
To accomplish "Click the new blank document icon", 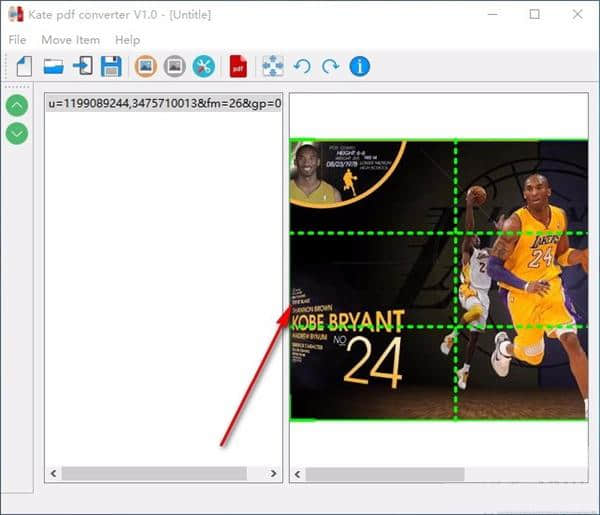I will coord(24,67).
